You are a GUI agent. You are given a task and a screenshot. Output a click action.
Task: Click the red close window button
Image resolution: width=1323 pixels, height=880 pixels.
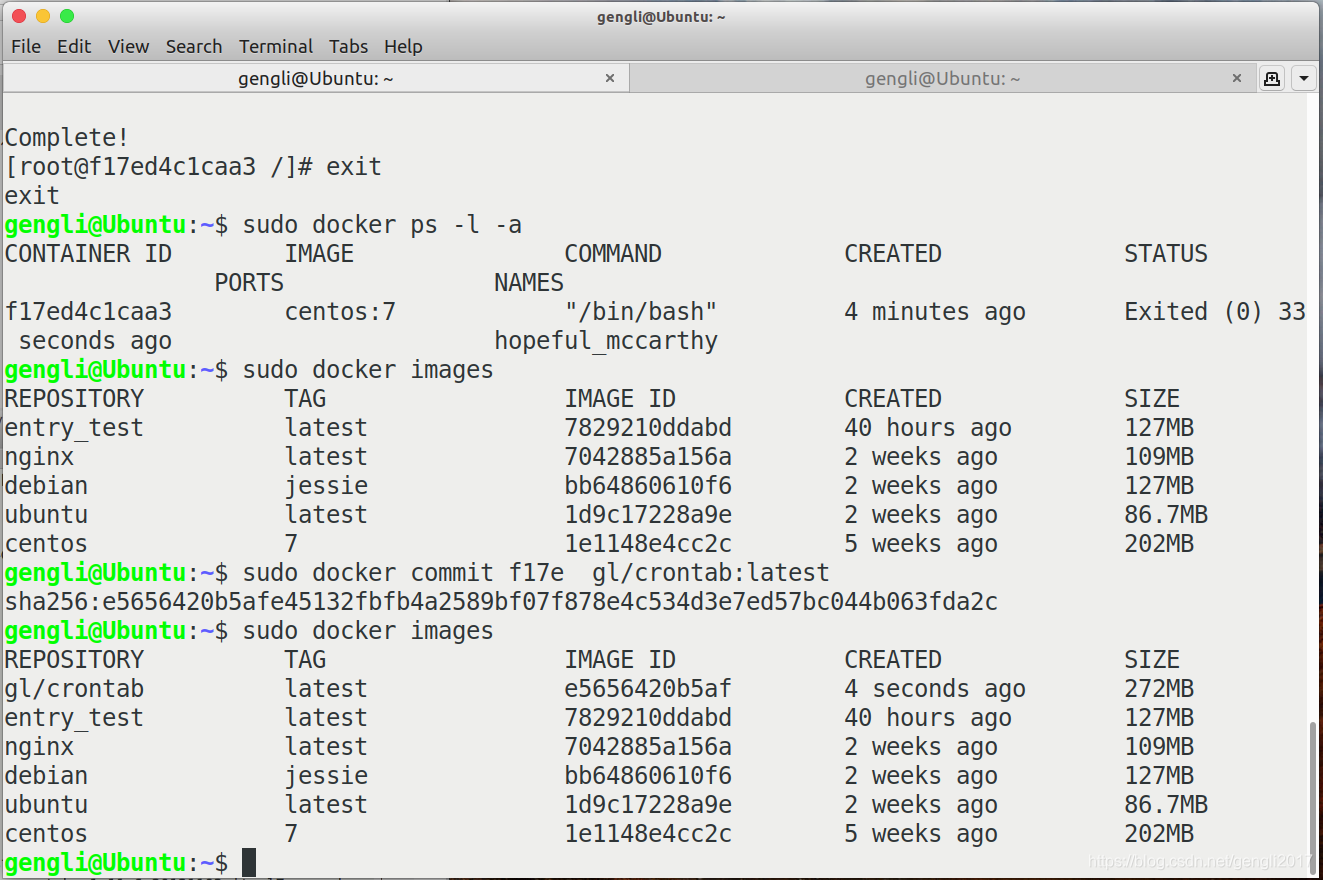click(x=19, y=16)
